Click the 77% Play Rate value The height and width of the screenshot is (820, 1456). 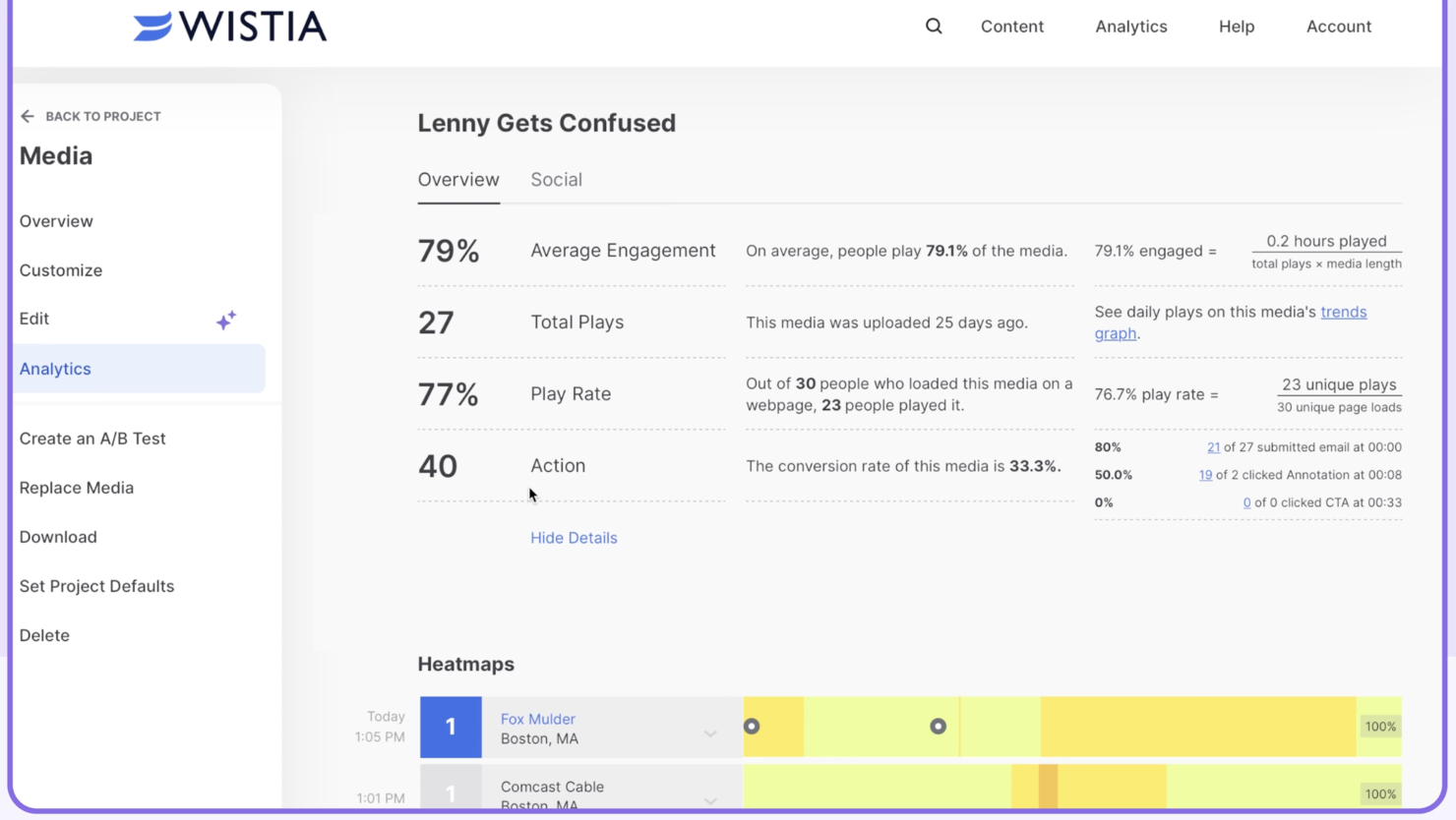click(x=449, y=394)
